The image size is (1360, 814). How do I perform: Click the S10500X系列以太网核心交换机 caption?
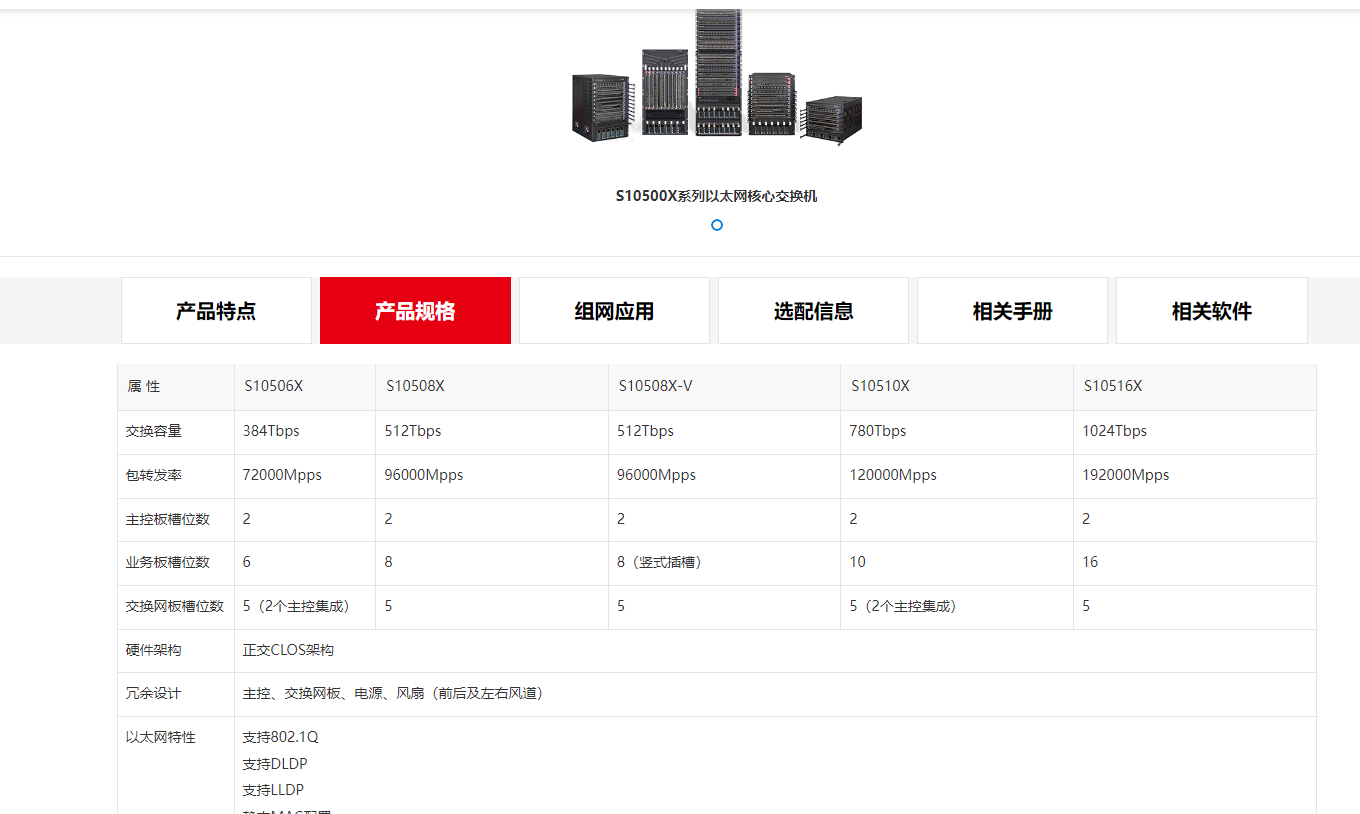pyautogui.click(x=717, y=196)
